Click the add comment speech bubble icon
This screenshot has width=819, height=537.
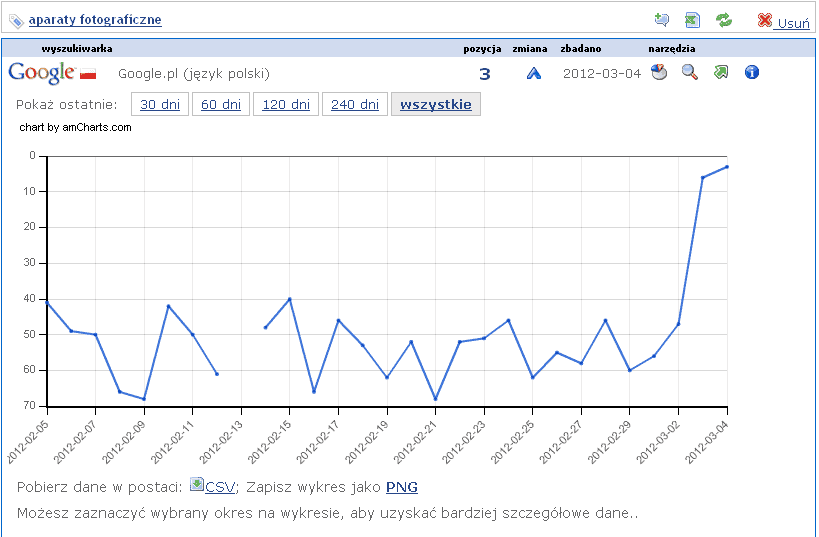point(661,20)
